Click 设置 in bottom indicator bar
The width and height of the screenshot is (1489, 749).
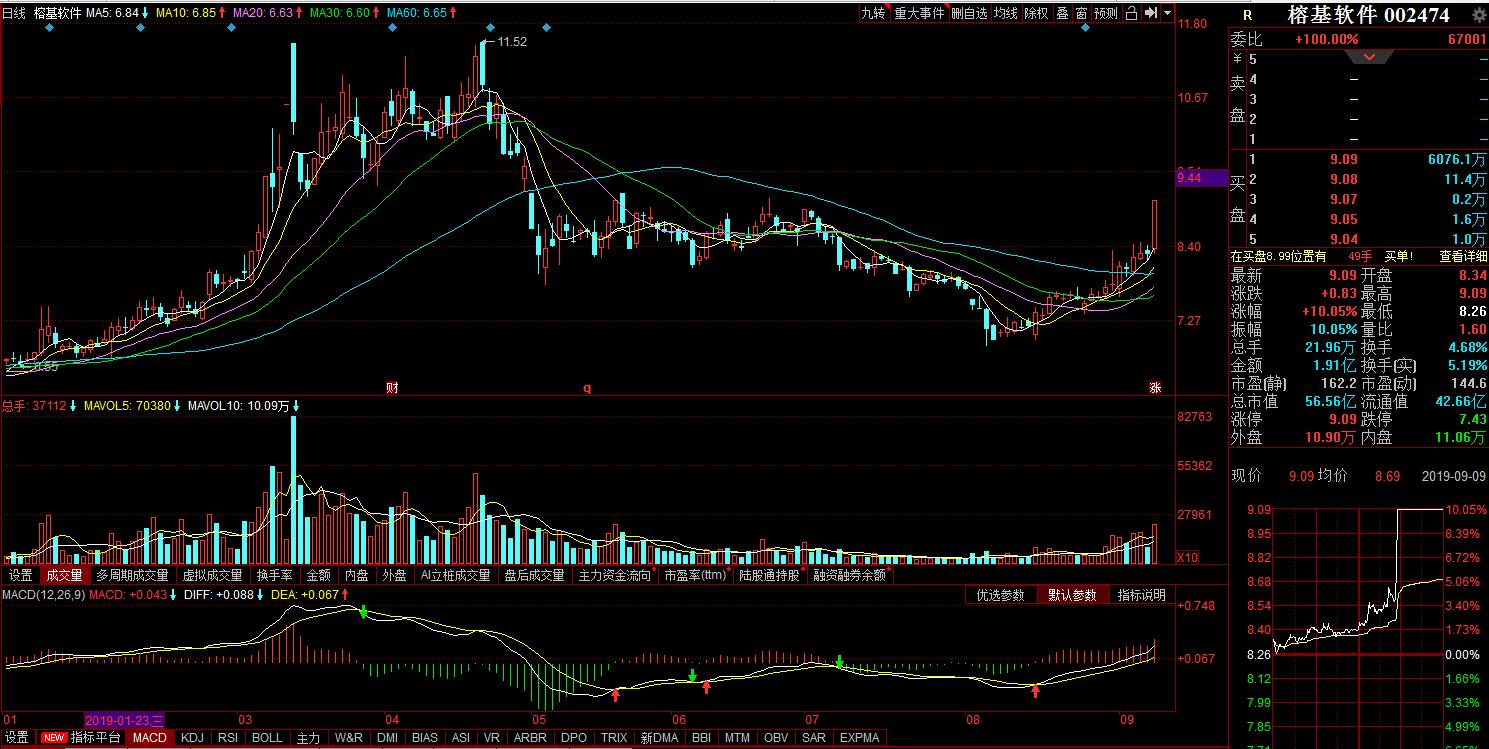[17, 738]
